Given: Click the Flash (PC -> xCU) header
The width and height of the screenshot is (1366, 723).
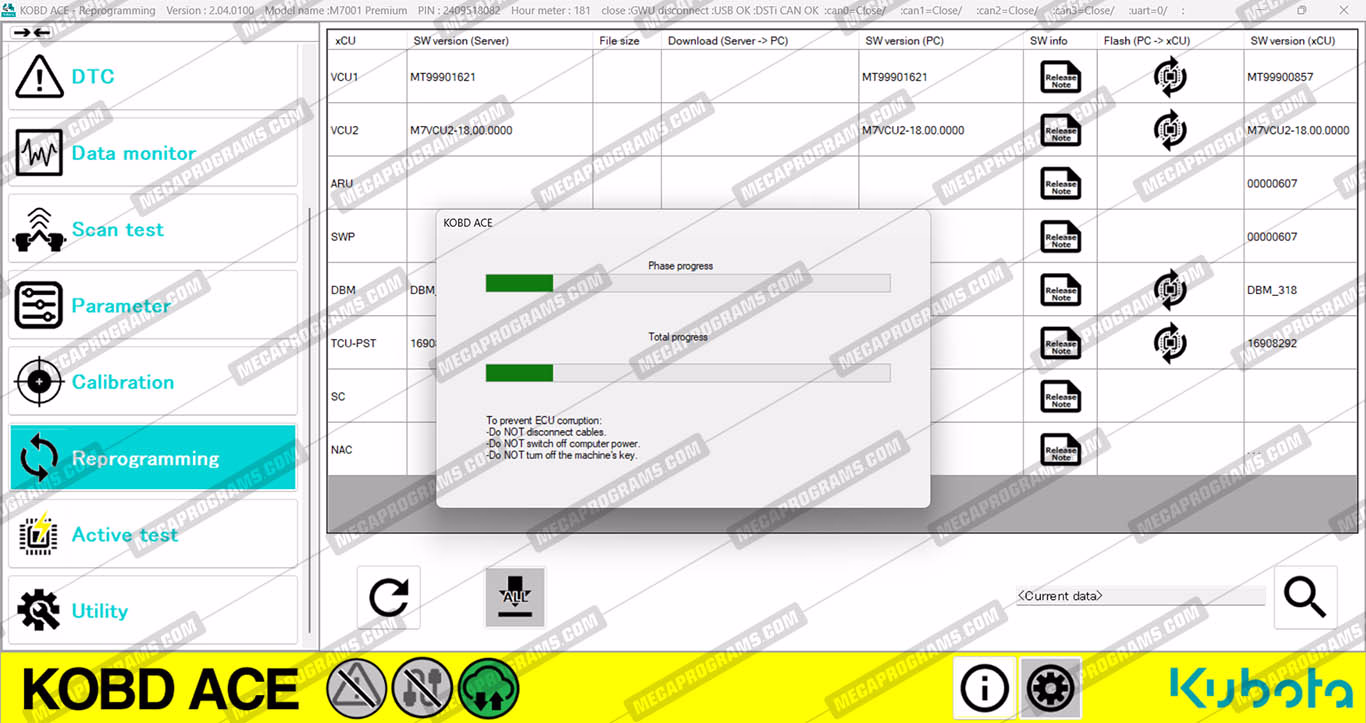Looking at the screenshot, I should [1170, 41].
